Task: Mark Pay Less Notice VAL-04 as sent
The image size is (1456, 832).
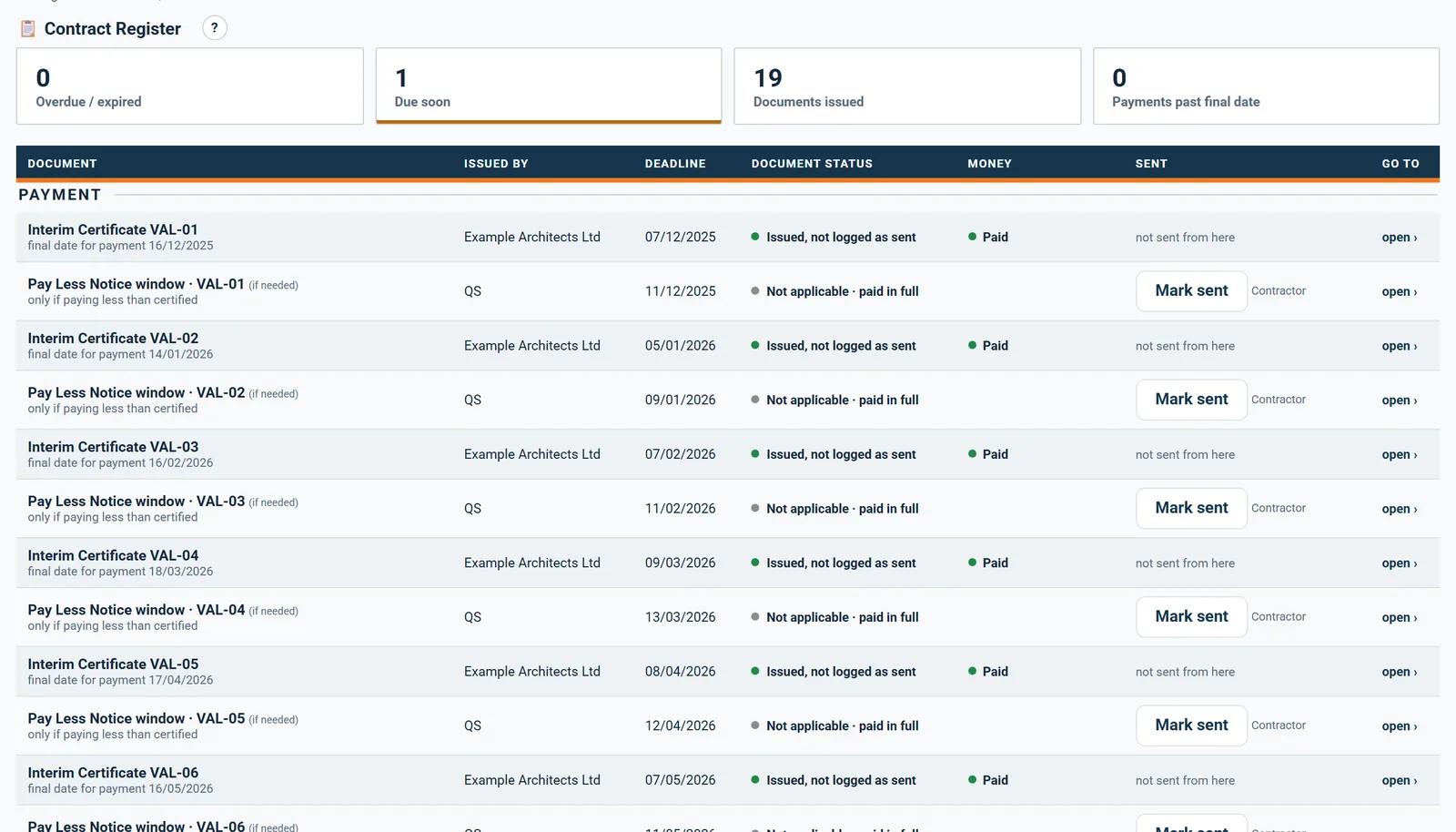Action: 1191,617
